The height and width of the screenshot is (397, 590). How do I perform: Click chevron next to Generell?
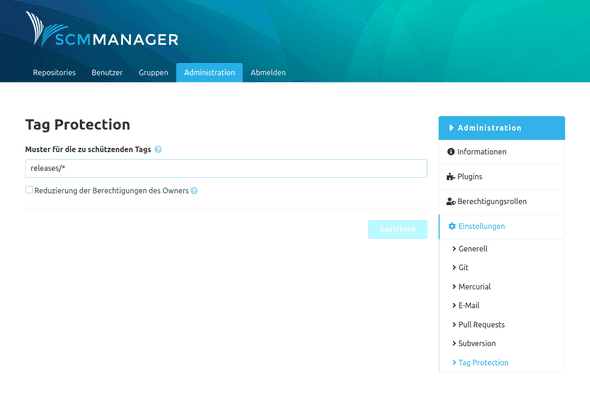[x=454, y=249]
